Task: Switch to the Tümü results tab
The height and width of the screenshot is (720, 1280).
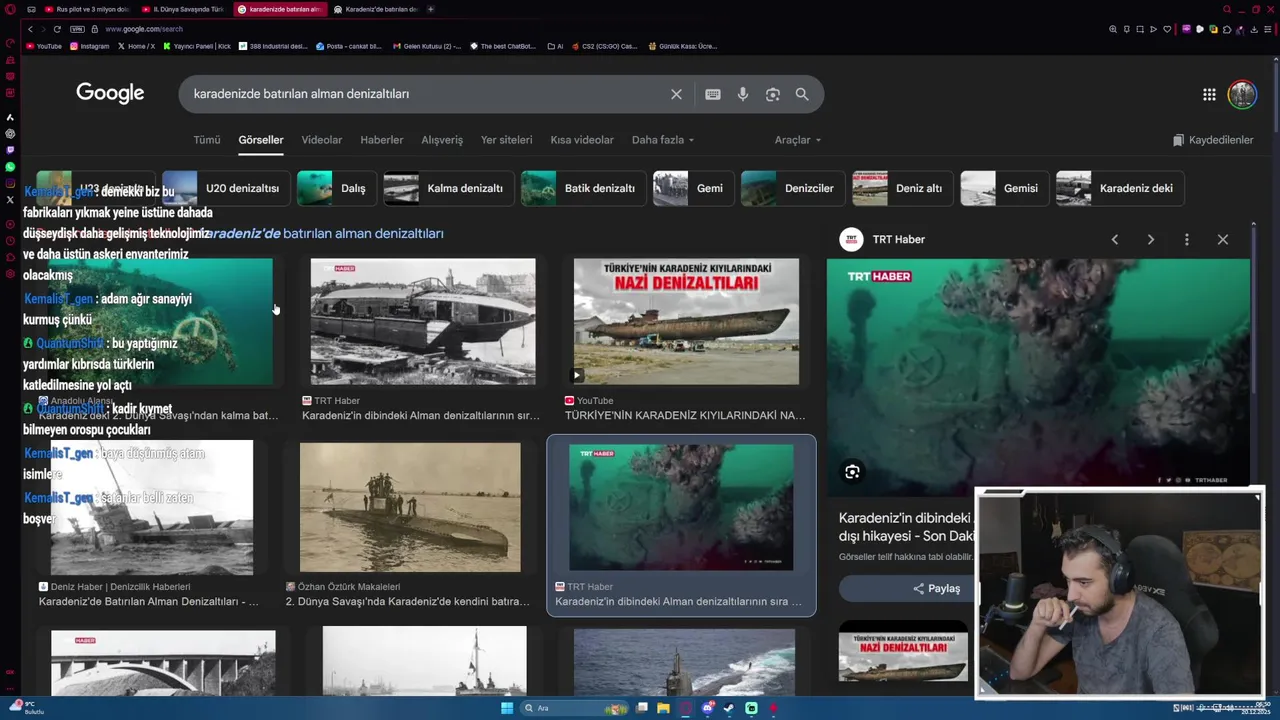Action: pos(207,140)
